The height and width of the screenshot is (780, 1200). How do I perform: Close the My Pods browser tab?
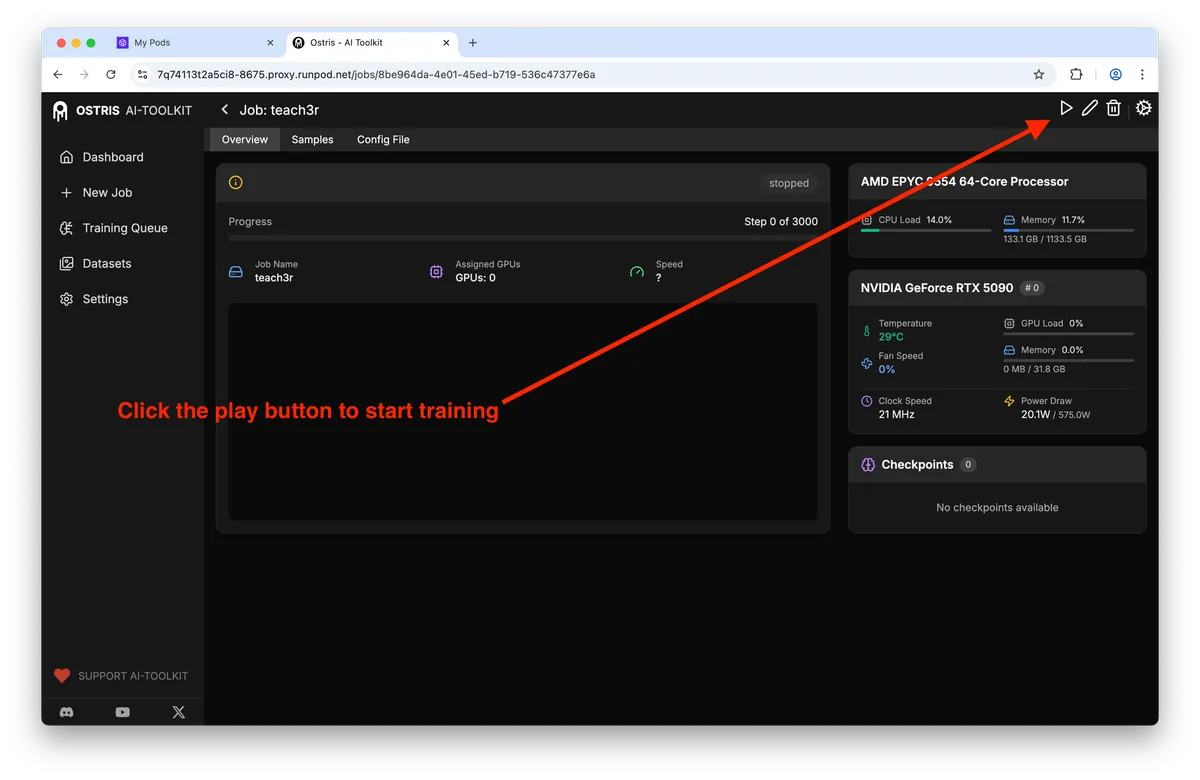coord(270,43)
